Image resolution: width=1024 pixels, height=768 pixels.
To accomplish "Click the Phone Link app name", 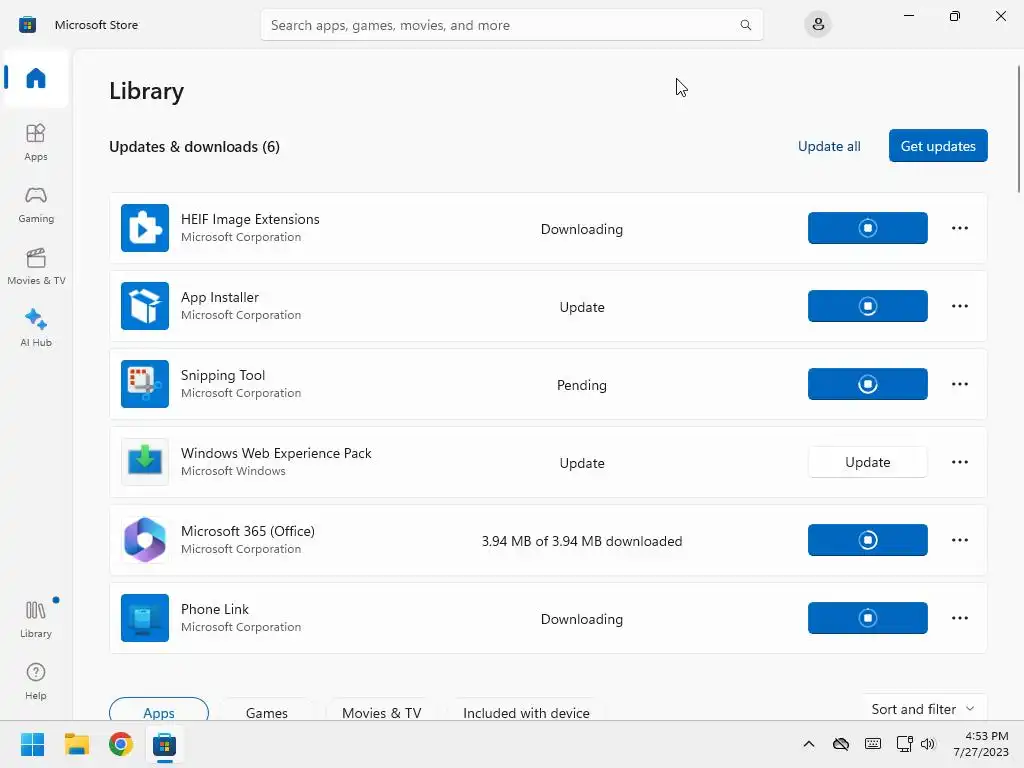I will tap(215, 609).
